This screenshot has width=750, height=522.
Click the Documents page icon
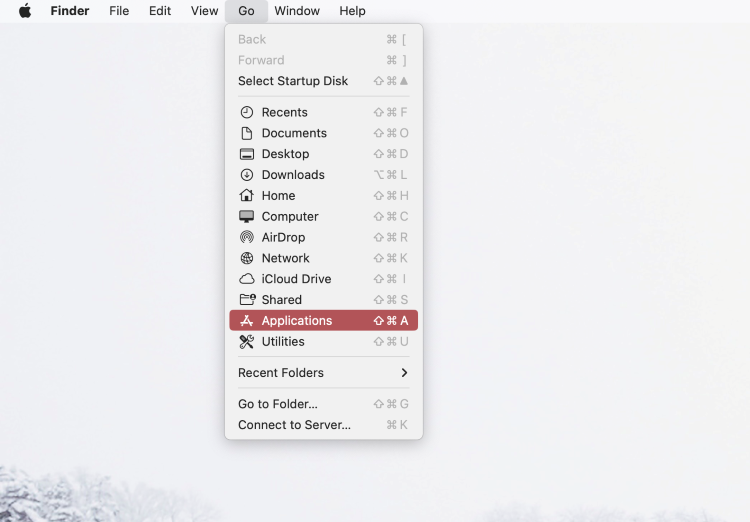point(247,133)
